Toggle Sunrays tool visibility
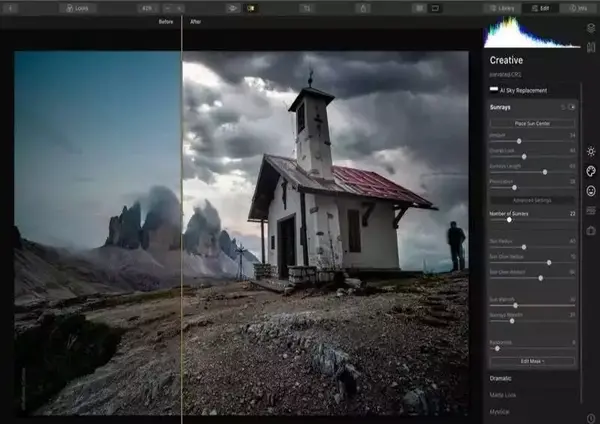The width and height of the screenshot is (600, 424). [572, 107]
